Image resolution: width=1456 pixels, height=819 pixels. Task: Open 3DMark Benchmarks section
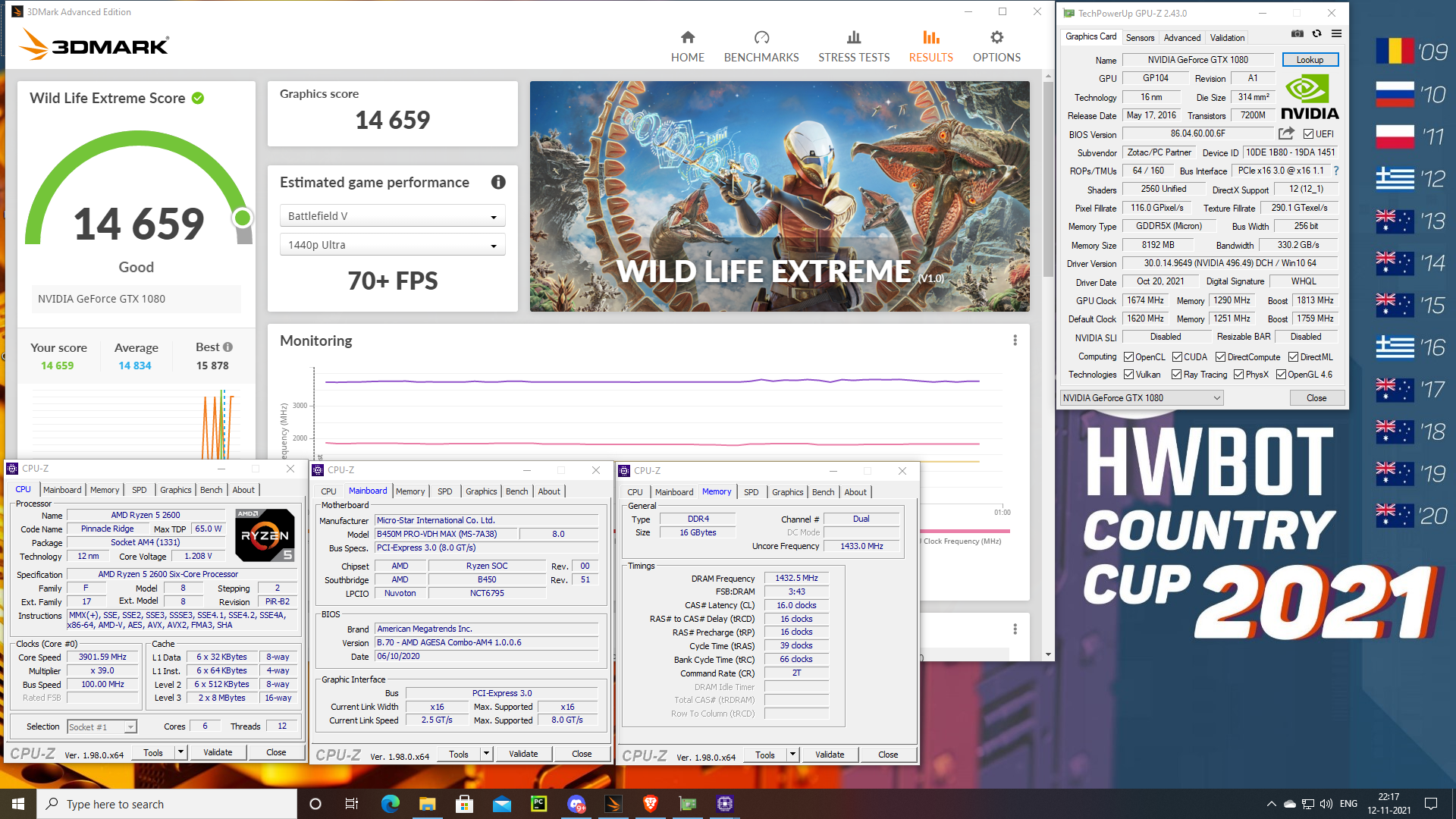761,47
